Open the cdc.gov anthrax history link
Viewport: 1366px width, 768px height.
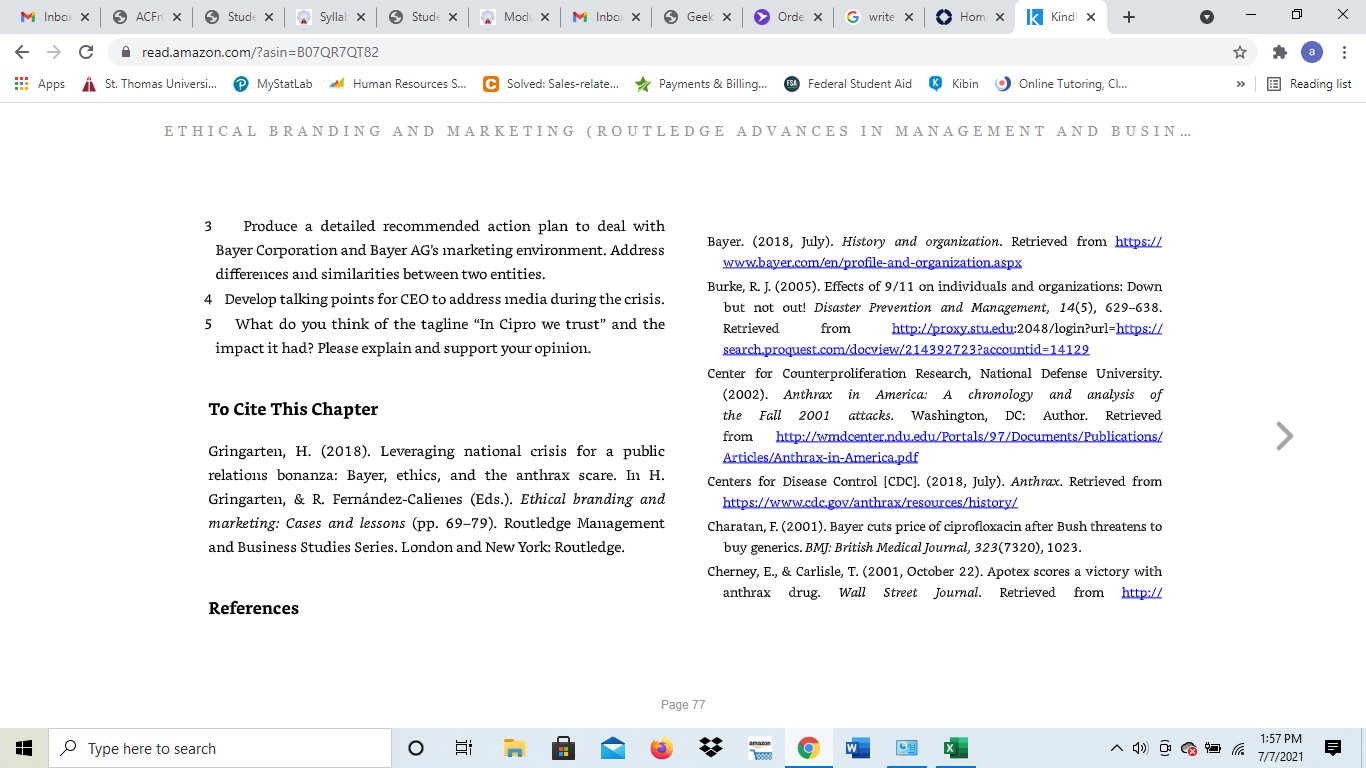pyautogui.click(x=870, y=503)
